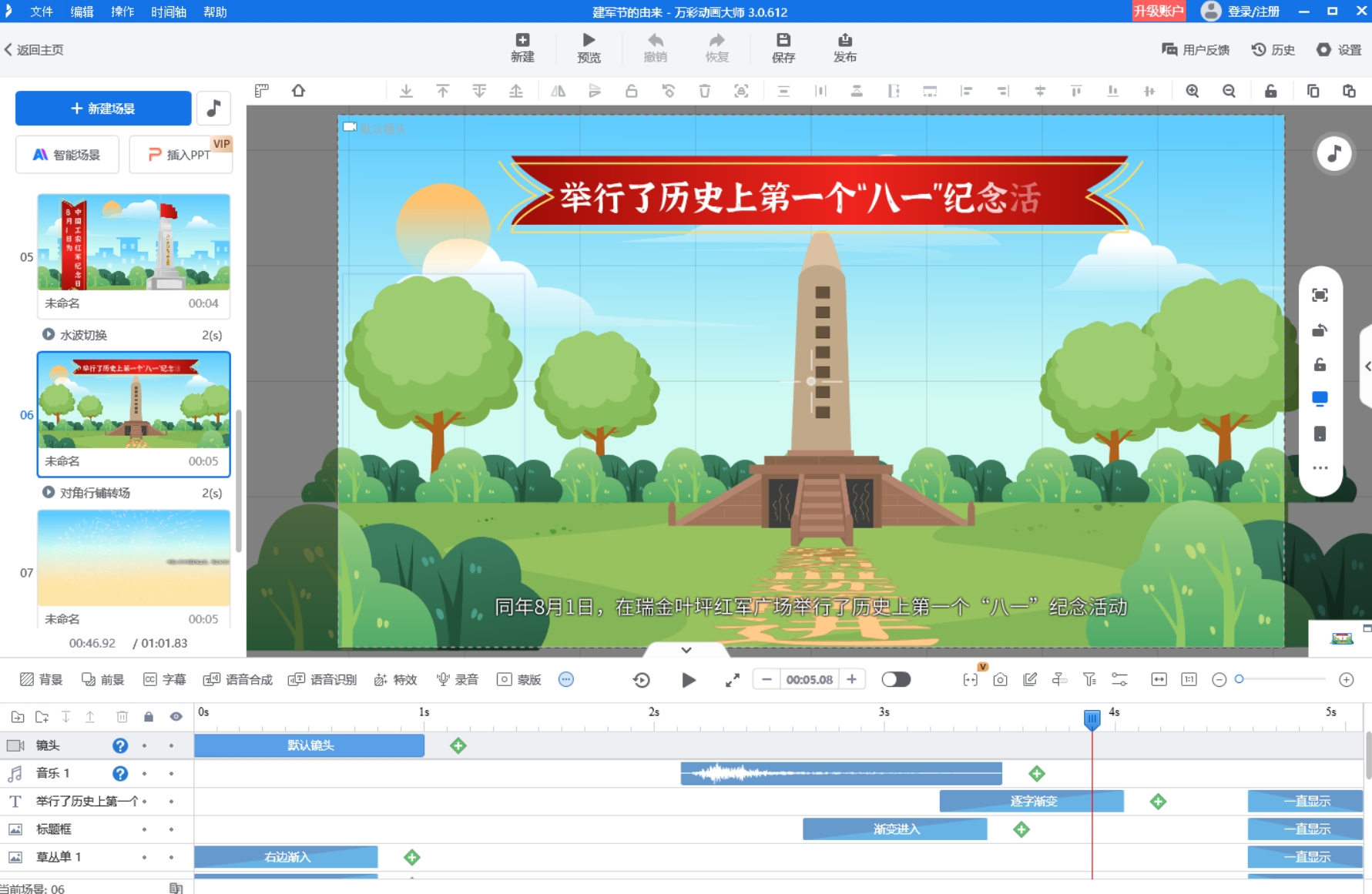Open the 设置 settings

point(1339,50)
